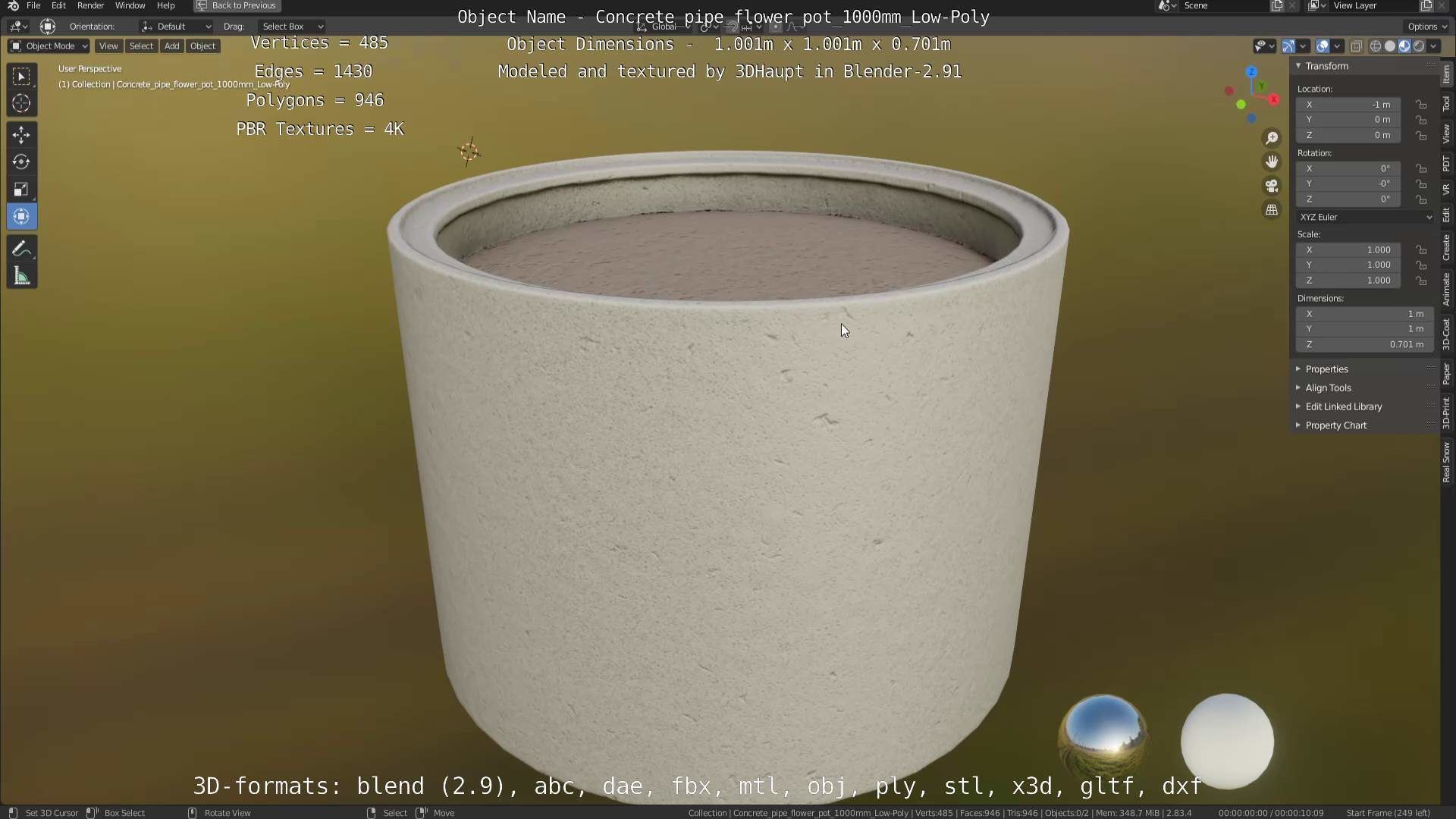Select the Select Box tool icon
Screen dimensions: 1456x819
tap(21, 76)
